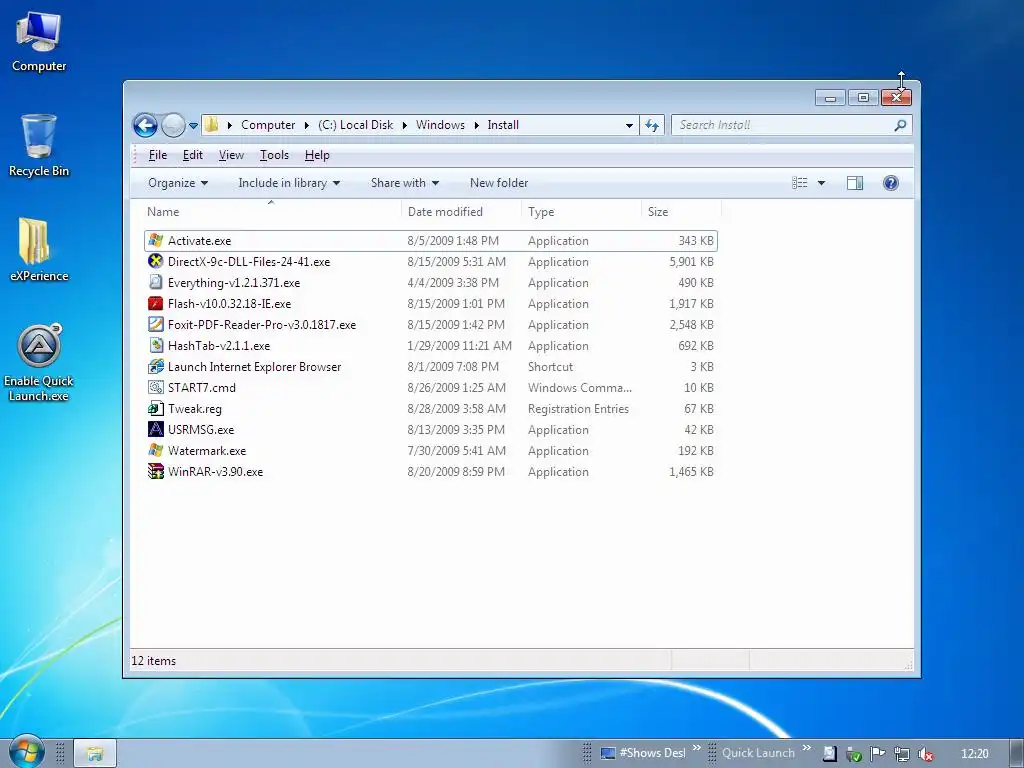Click Show desktop strip beside the clock
The width and height of the screenshot is (1024, 768).
1017,753
